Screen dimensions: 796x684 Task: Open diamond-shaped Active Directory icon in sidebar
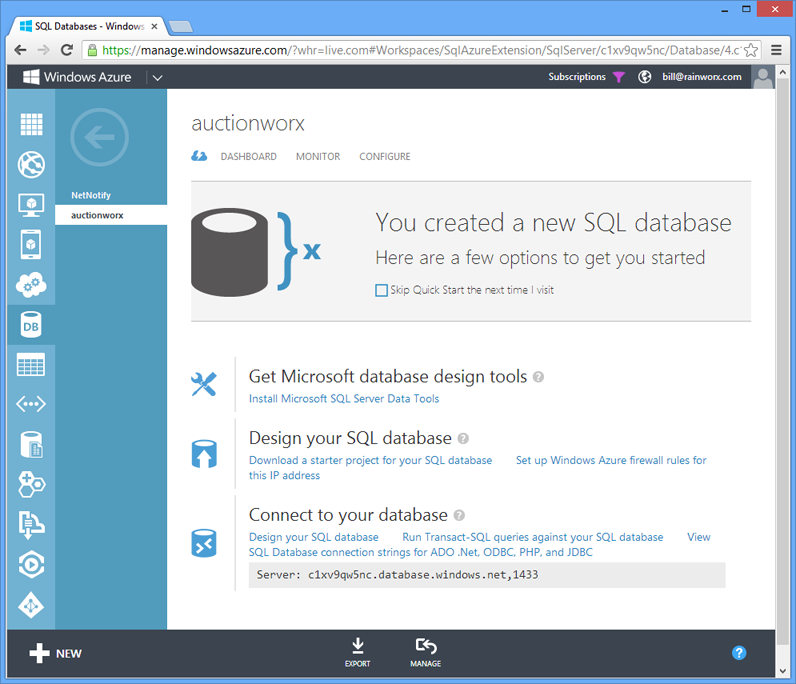click(31, 605)
